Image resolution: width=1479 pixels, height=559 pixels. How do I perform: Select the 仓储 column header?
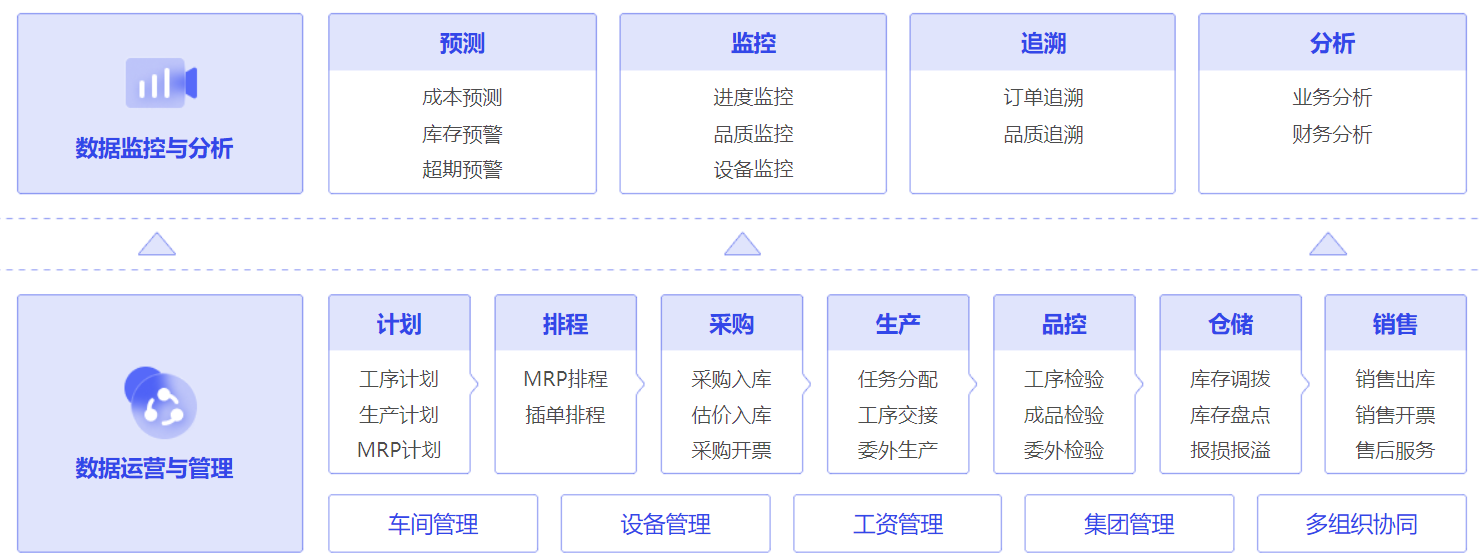coord(1230,324)
